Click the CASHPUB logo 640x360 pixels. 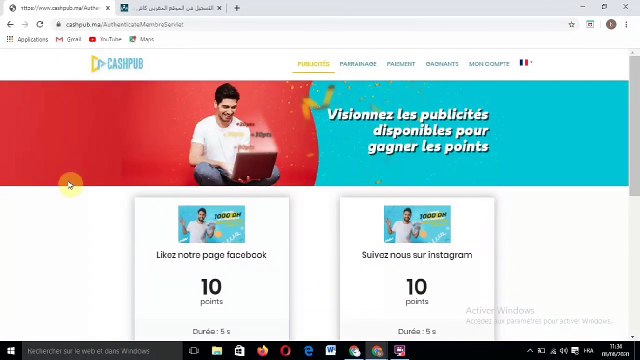(x=117, y=64)
